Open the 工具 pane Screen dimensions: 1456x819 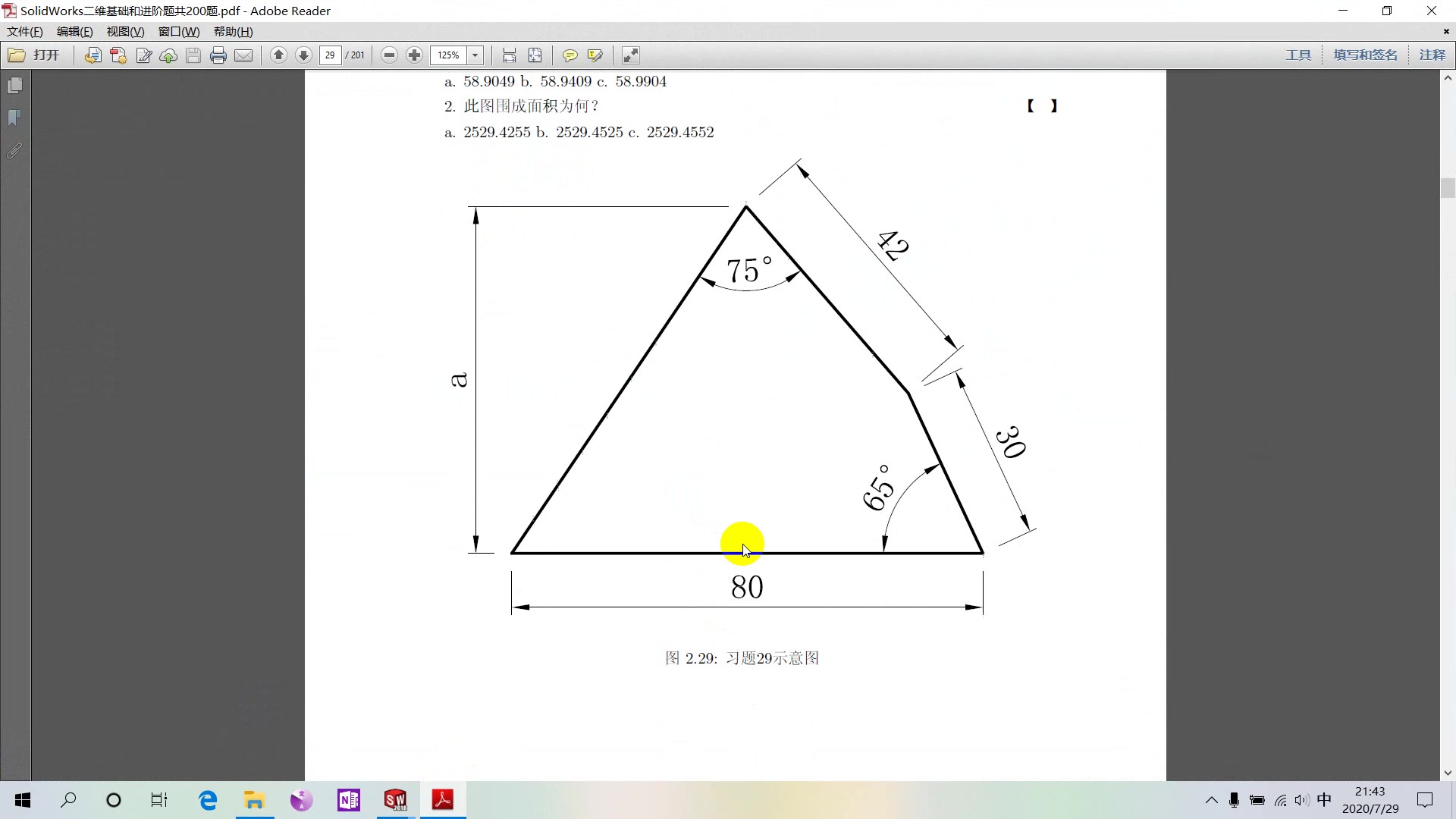tap(1298, 55)
